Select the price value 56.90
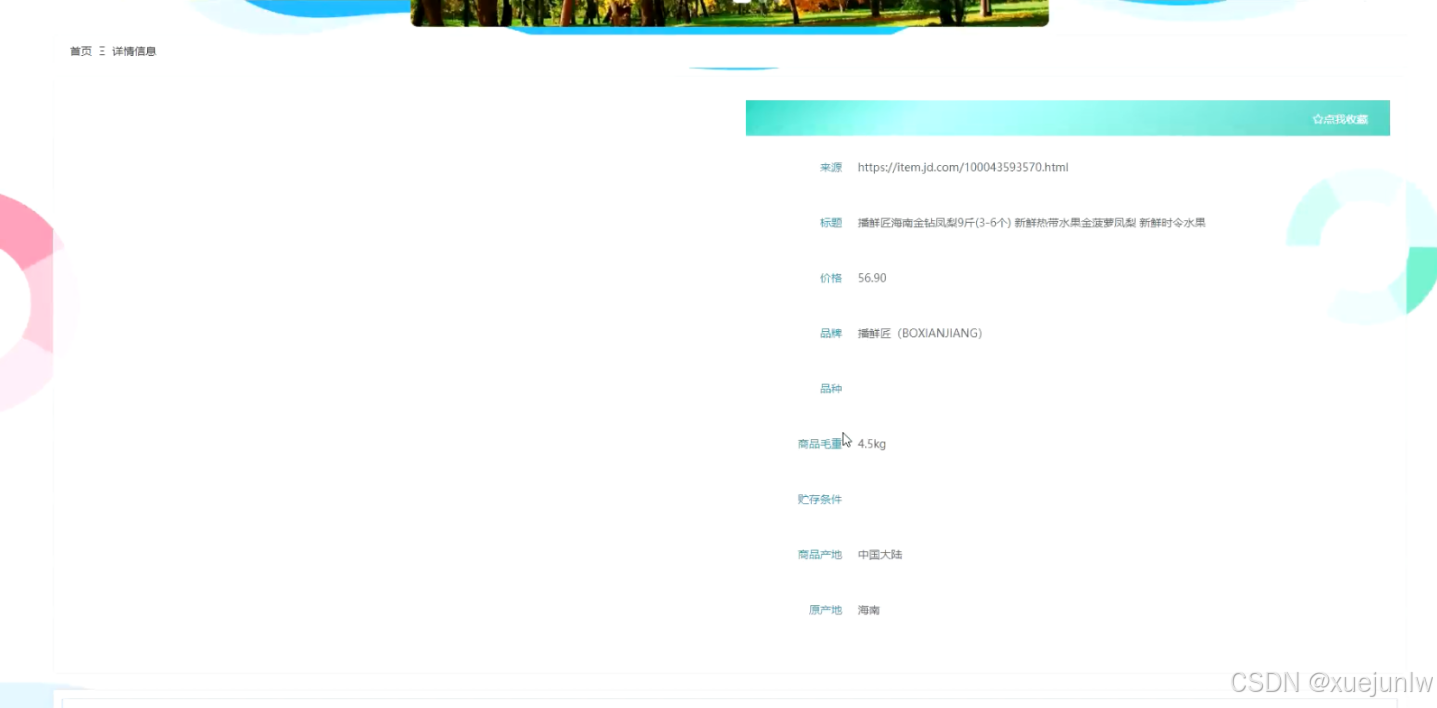 [872, 278]
